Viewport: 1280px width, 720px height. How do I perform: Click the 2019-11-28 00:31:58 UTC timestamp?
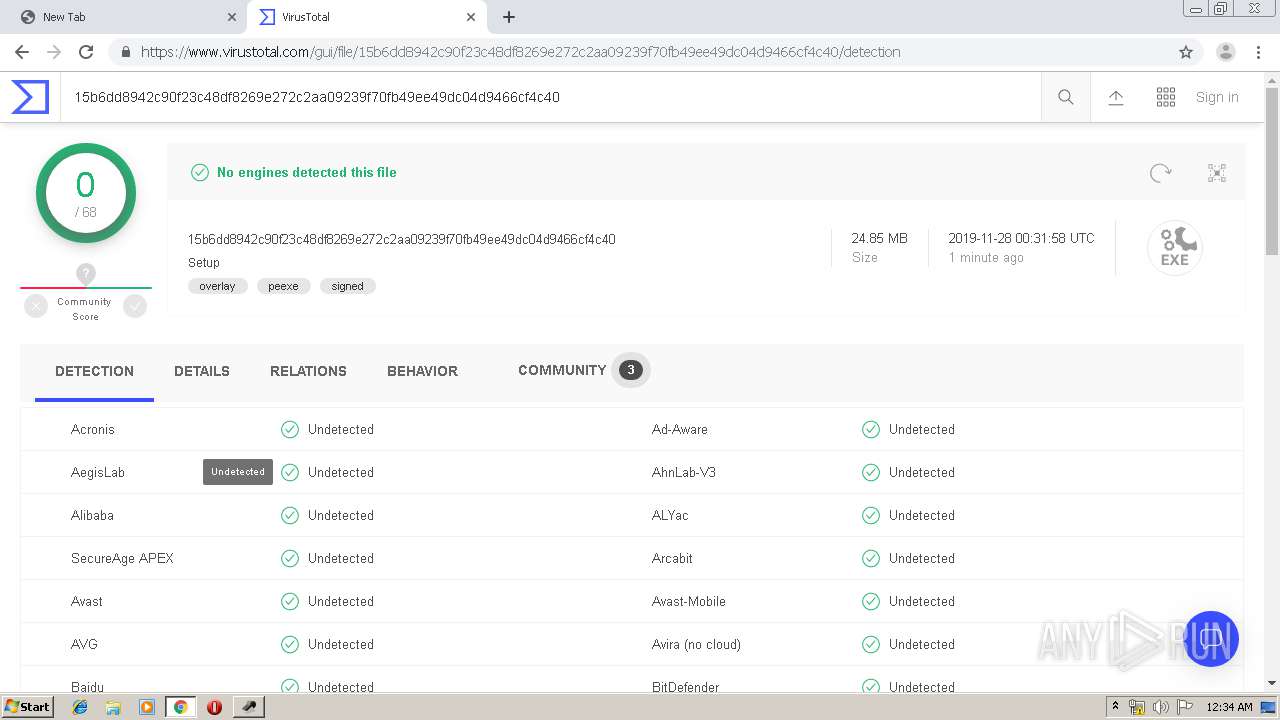coord(1021,238)
